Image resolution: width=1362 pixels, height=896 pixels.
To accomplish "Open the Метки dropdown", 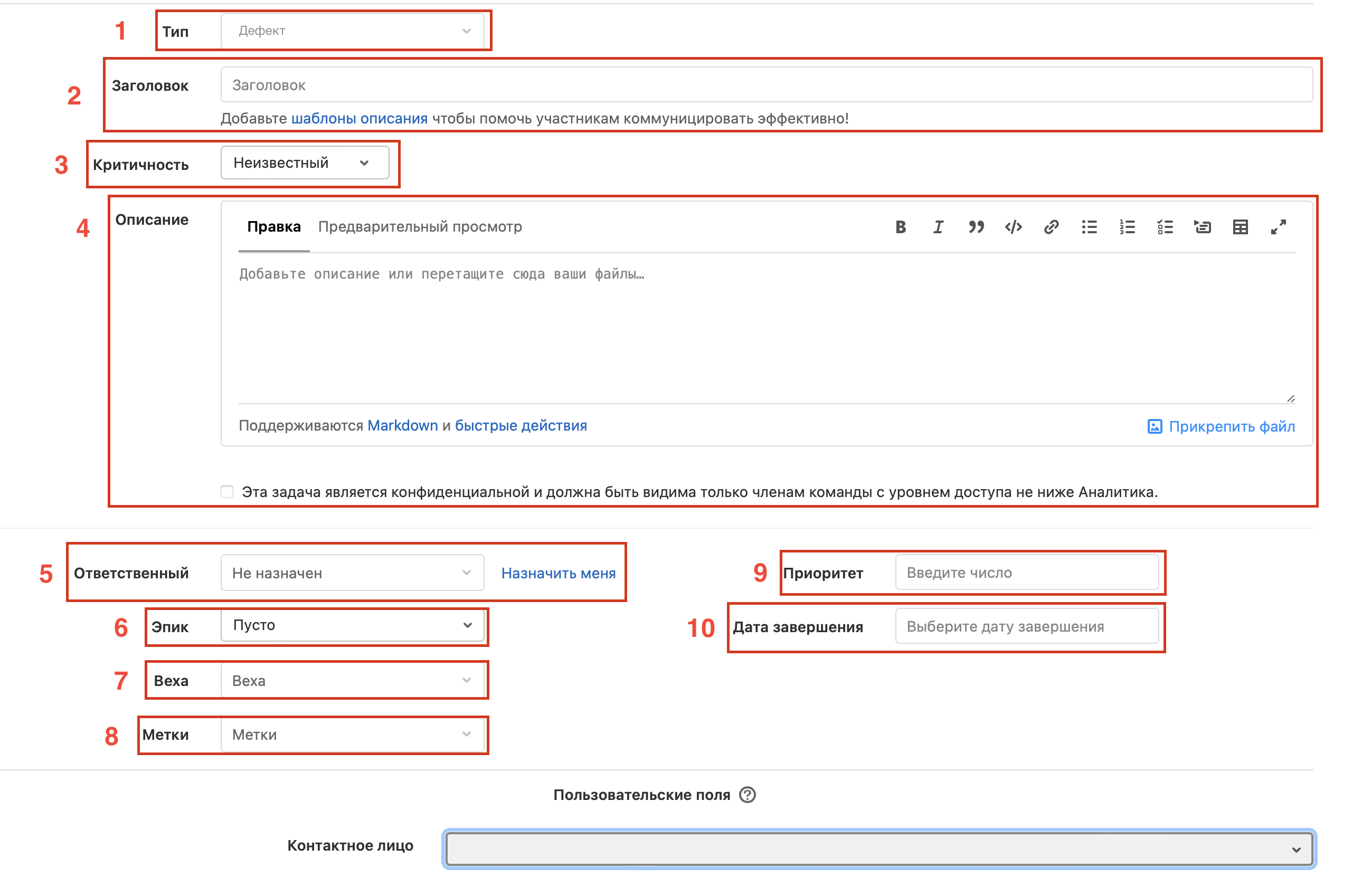I will point(352,735).
